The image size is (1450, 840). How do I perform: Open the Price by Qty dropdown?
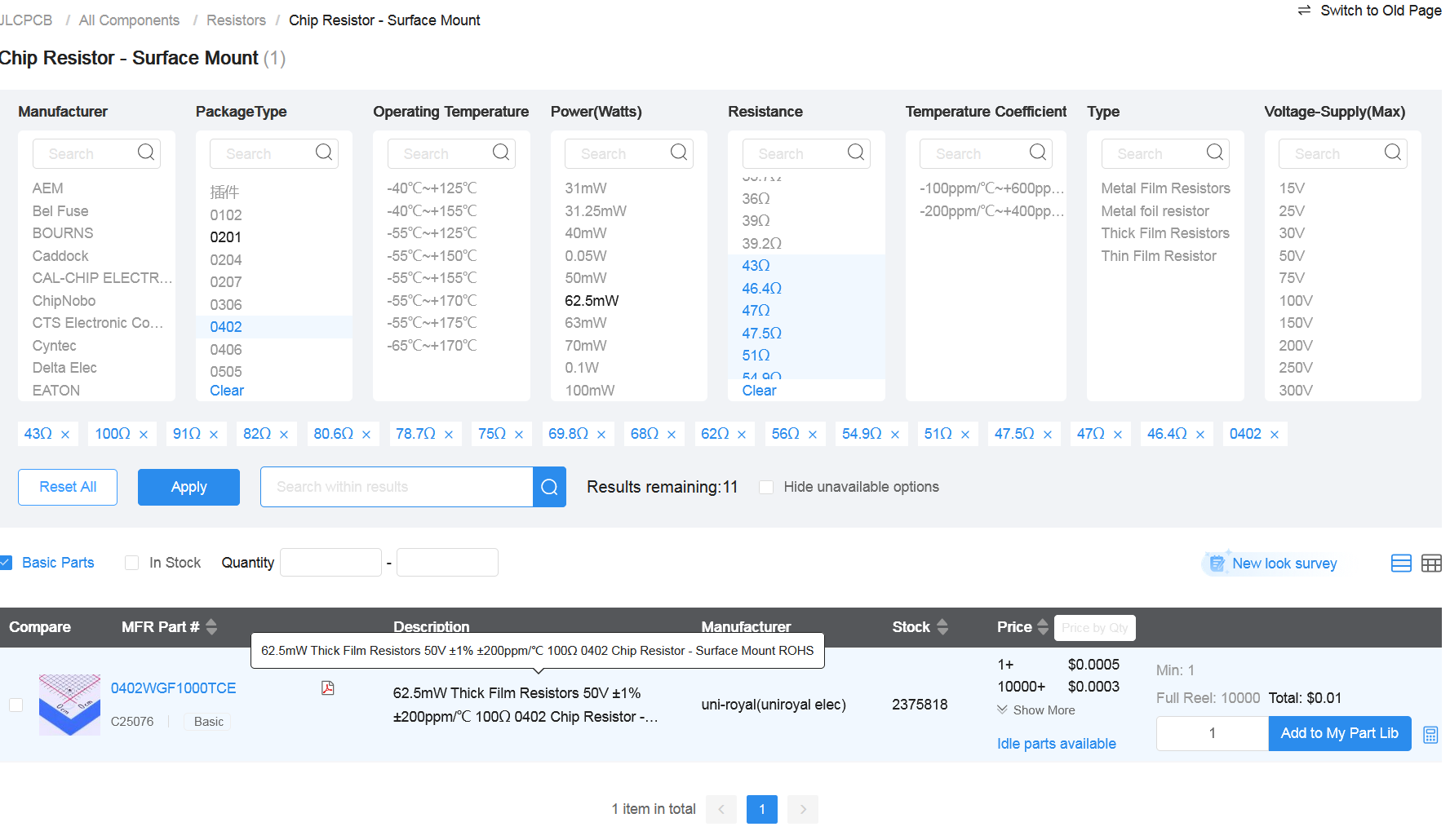coord(1094,628)
